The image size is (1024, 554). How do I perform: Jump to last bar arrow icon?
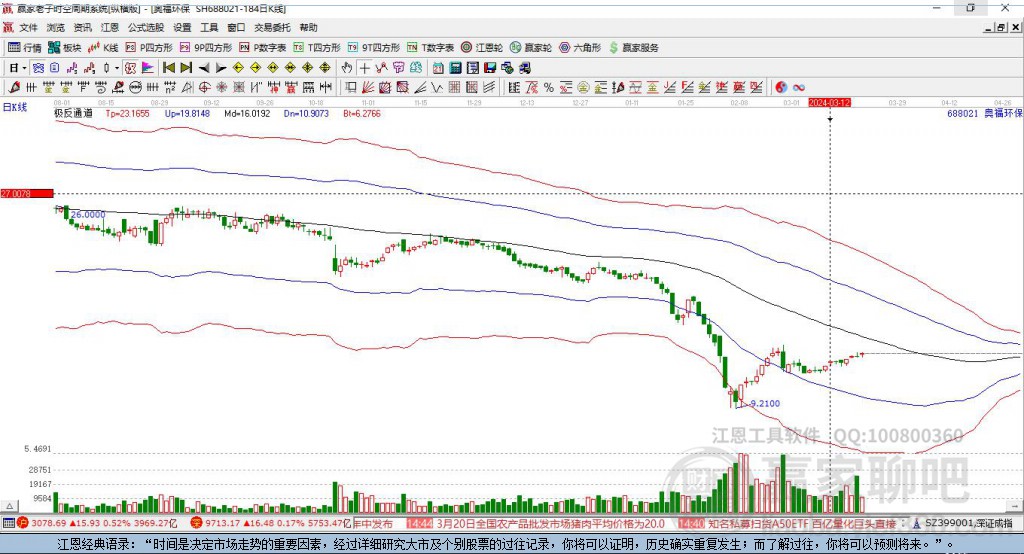point(186,68)
